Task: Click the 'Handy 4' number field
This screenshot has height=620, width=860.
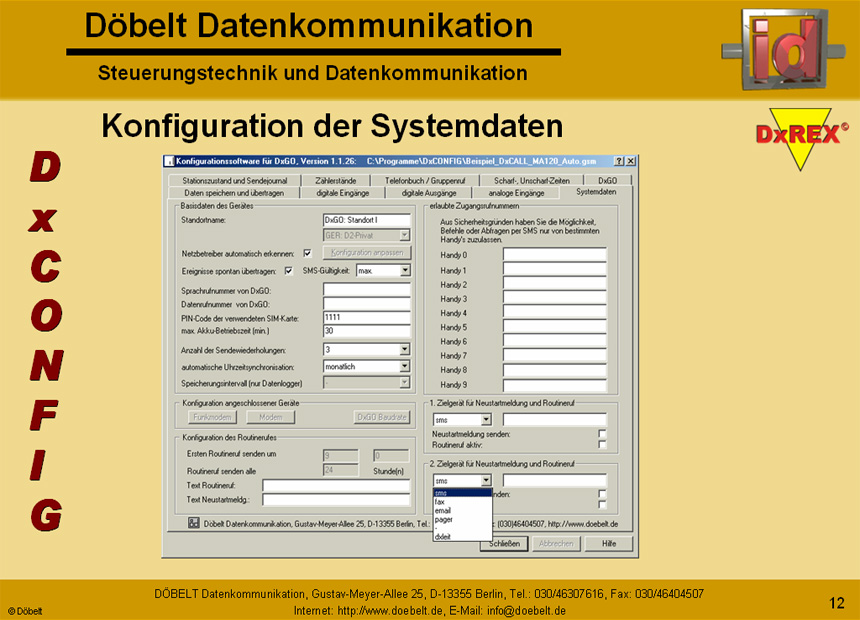Action: [555, 313]
